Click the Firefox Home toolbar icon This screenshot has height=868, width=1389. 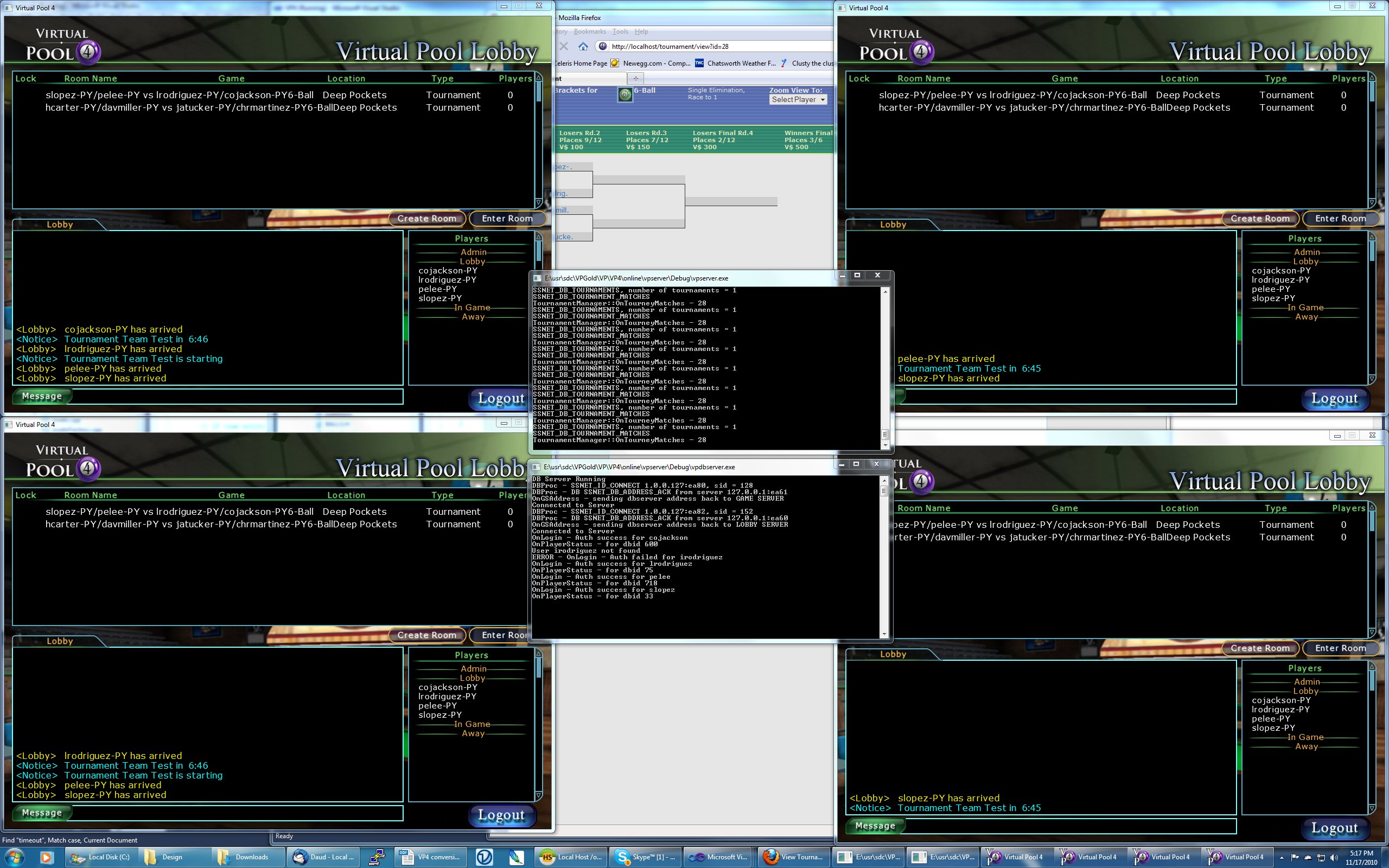[583, 47]
